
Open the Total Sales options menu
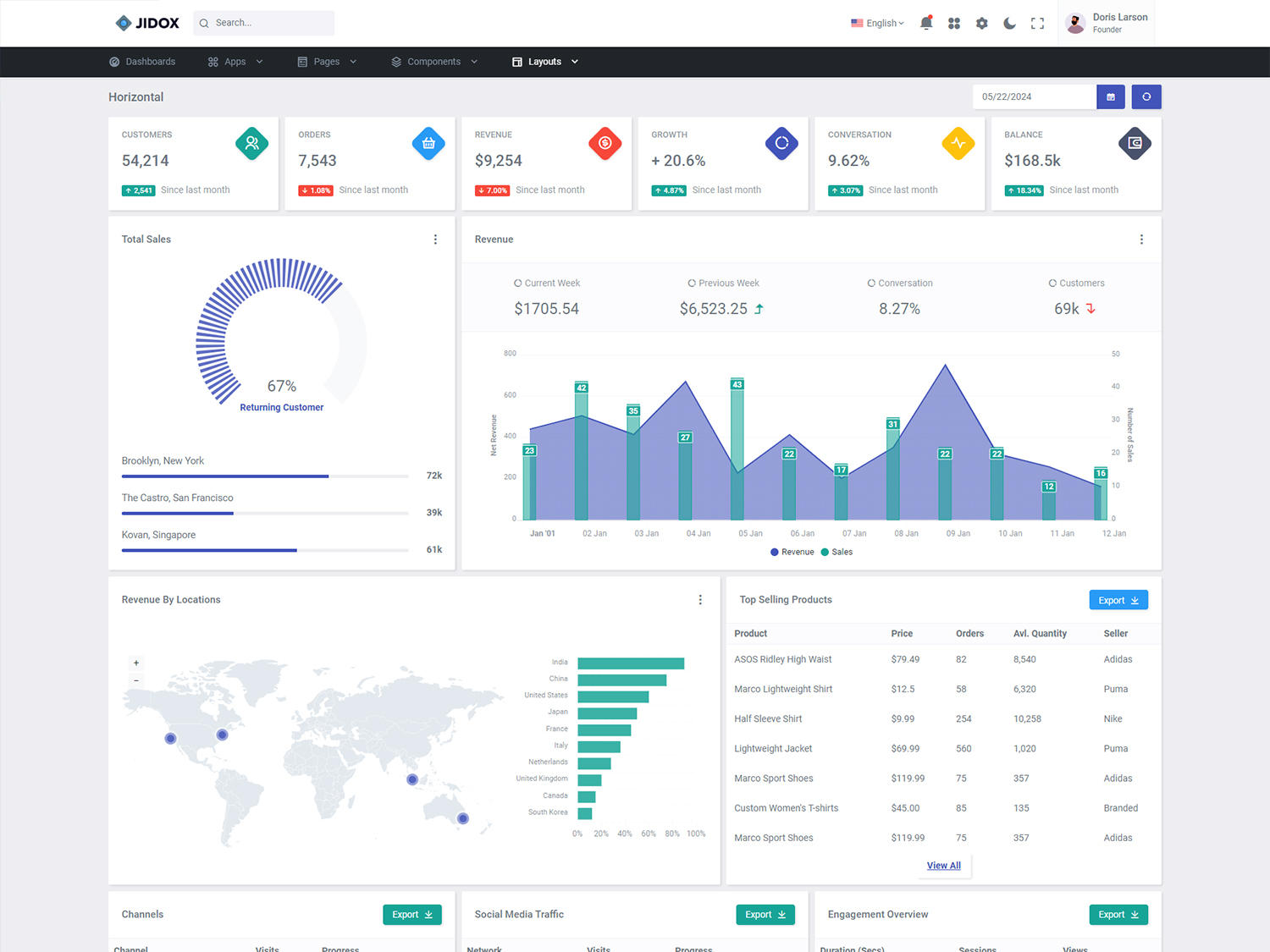435,239
